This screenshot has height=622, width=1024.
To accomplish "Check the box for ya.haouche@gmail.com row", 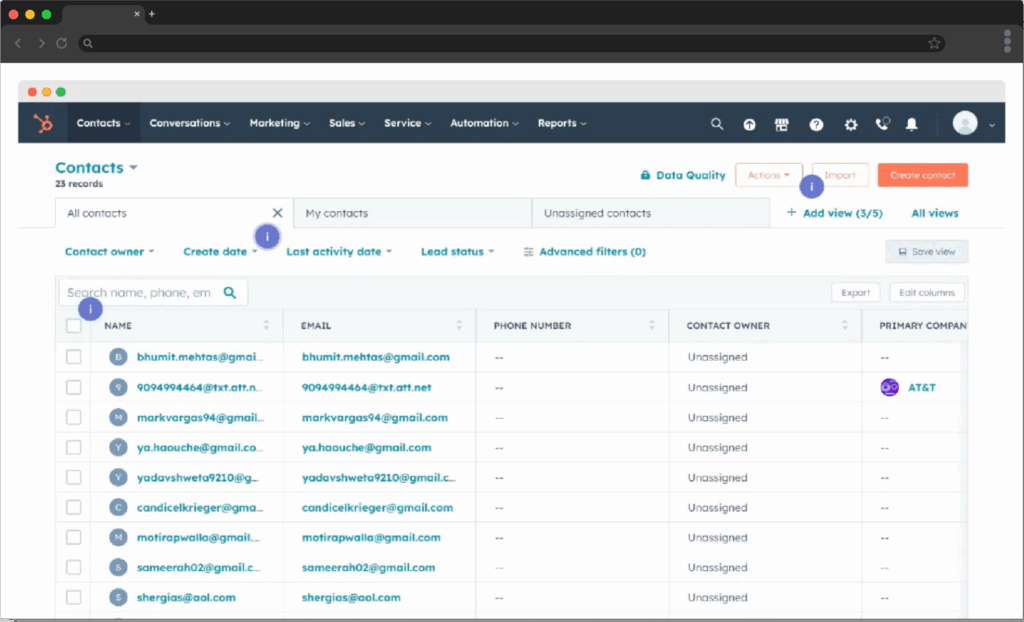I will coord(74,448).
